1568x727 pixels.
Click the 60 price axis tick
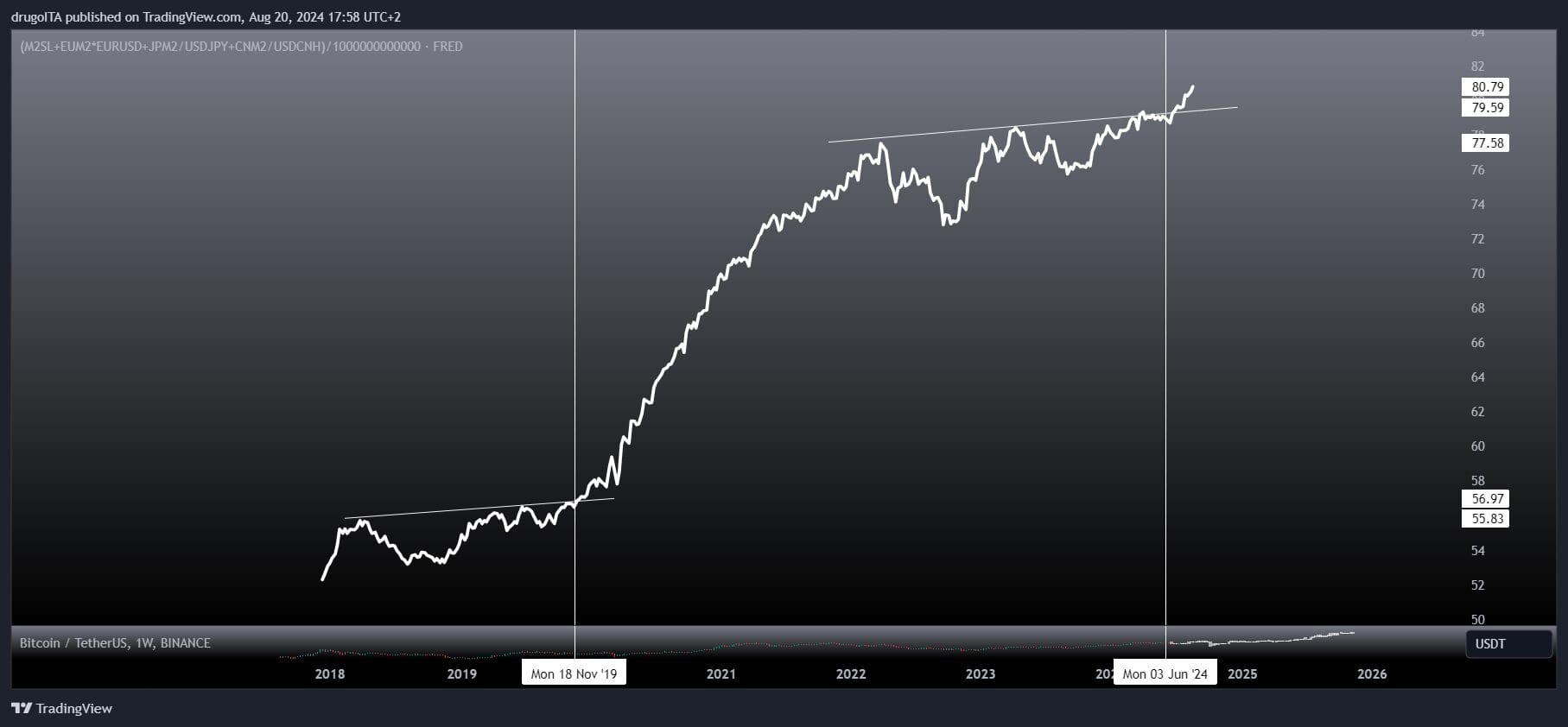pyautogui.click(x=1477, y=446)
